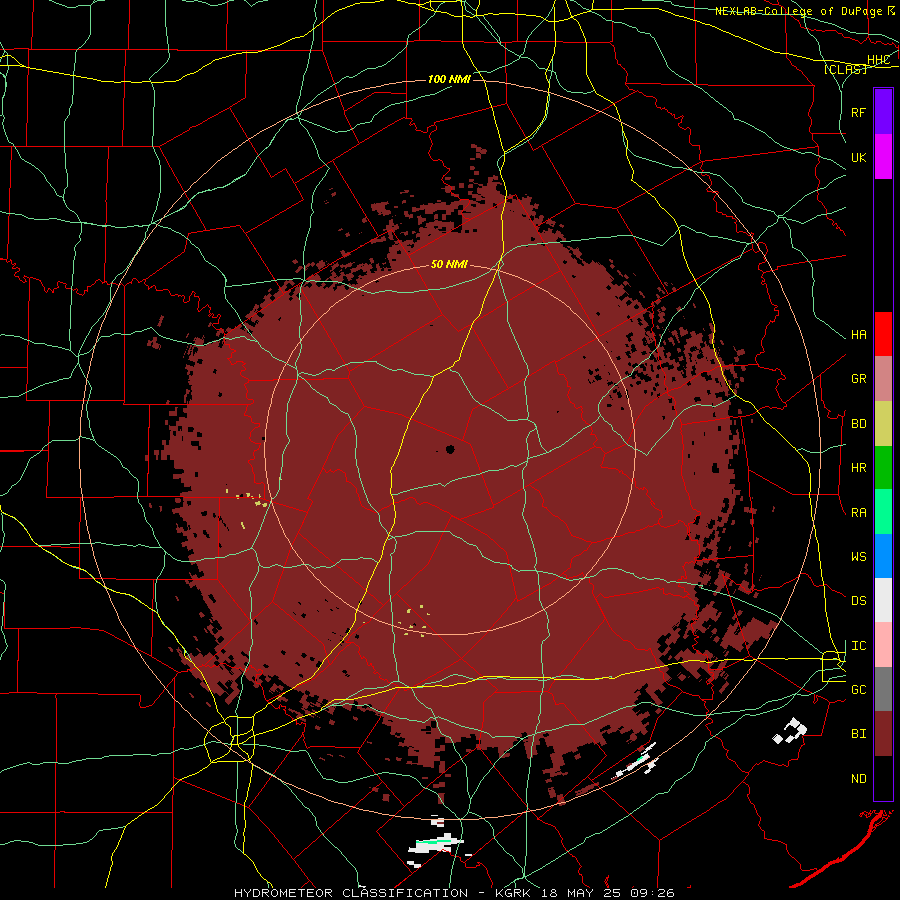This screenshot has height=900, width=900.
Task: Click the RA legend label
Action: tap(858, 513)
